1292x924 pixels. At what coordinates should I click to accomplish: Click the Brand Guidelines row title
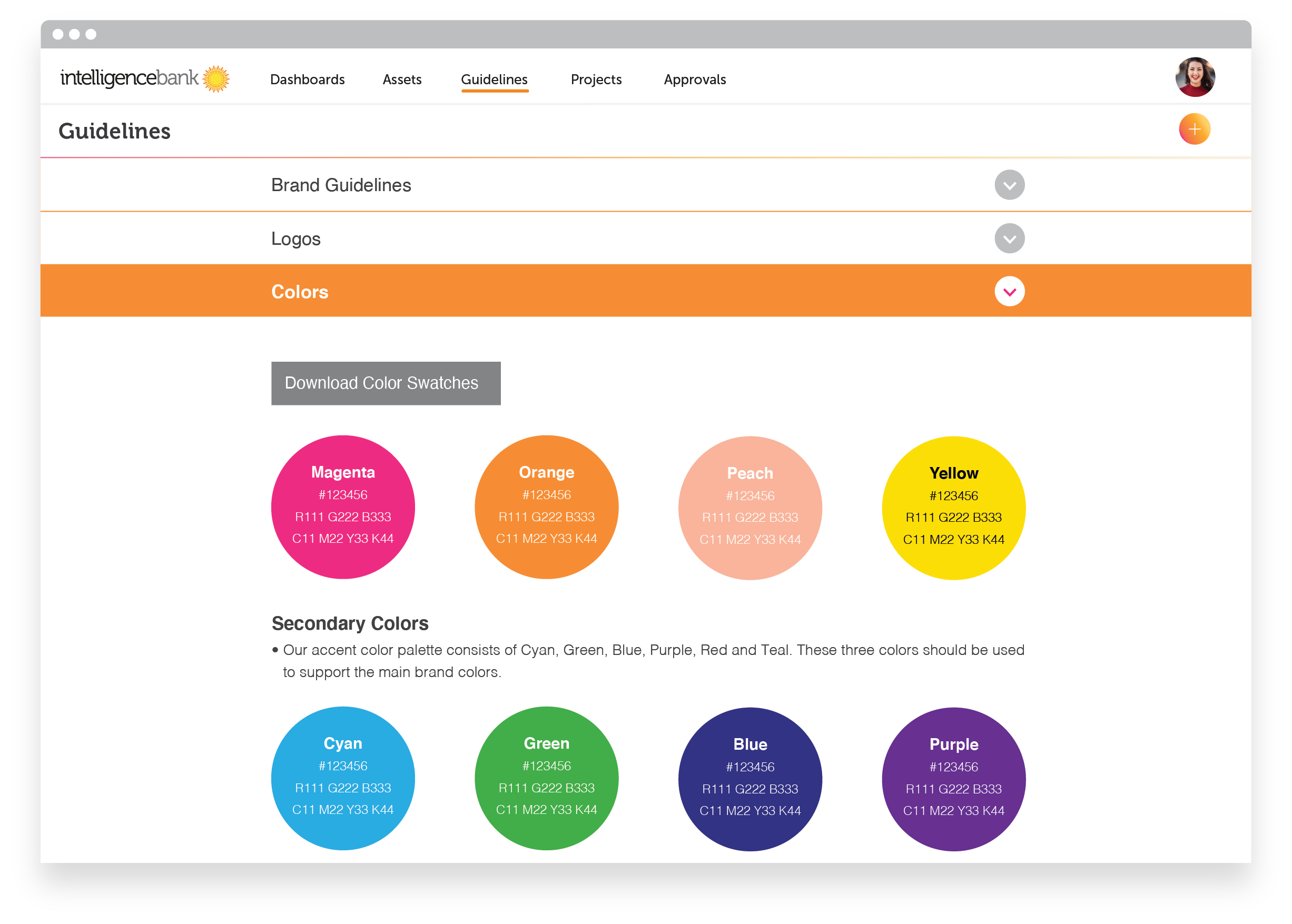(341, 185)
